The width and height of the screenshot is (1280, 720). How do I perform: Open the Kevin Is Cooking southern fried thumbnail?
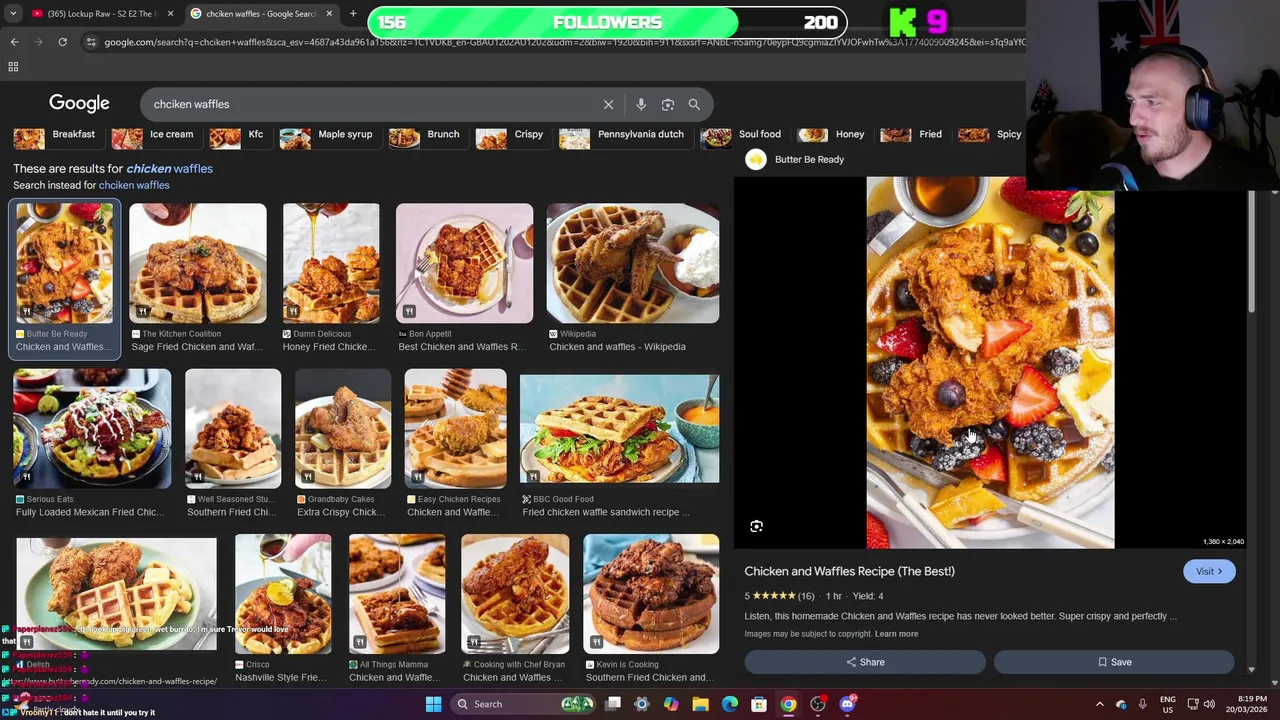[651, 593]
